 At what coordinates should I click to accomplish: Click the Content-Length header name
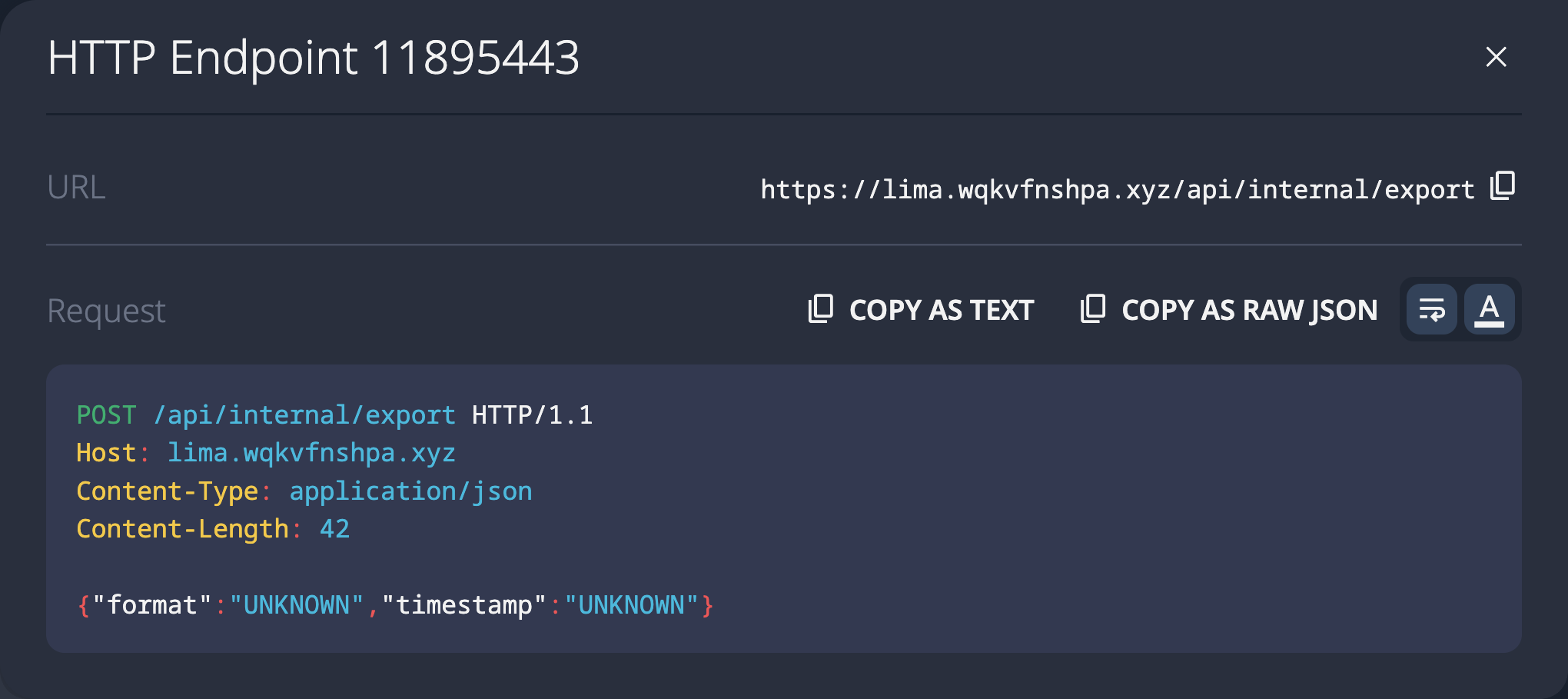click(182, 529)
